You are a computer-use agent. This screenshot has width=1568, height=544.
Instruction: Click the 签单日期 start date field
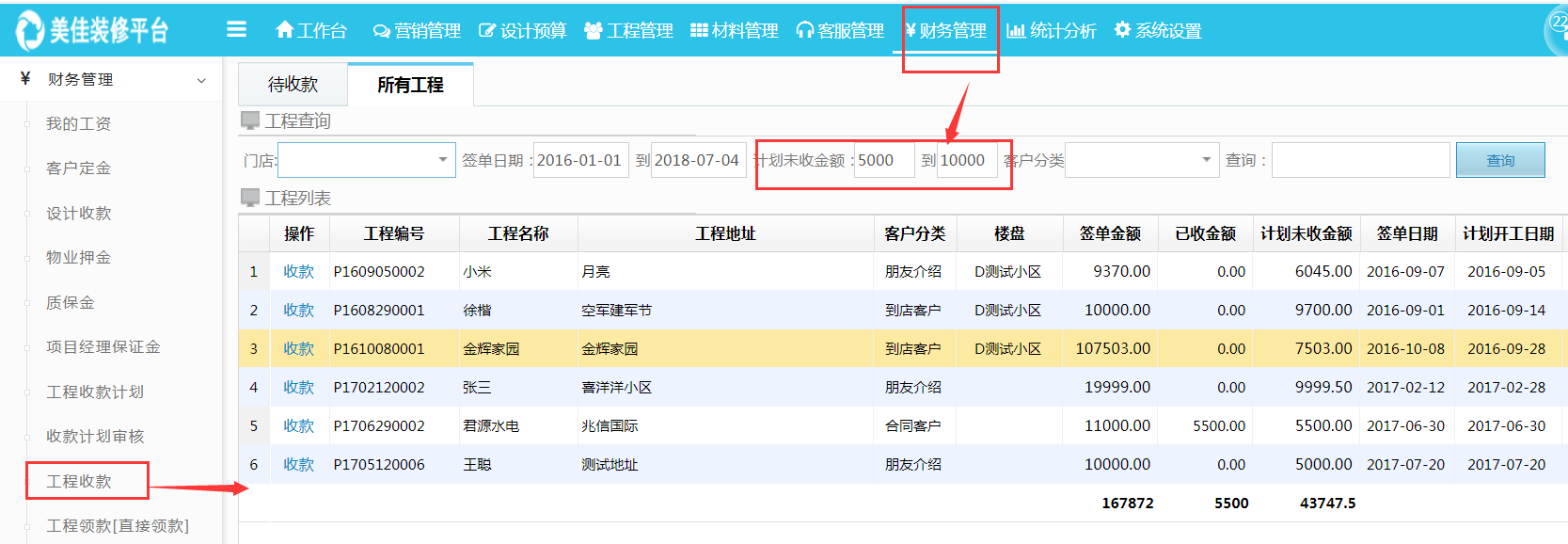click(x=579, y=160)
